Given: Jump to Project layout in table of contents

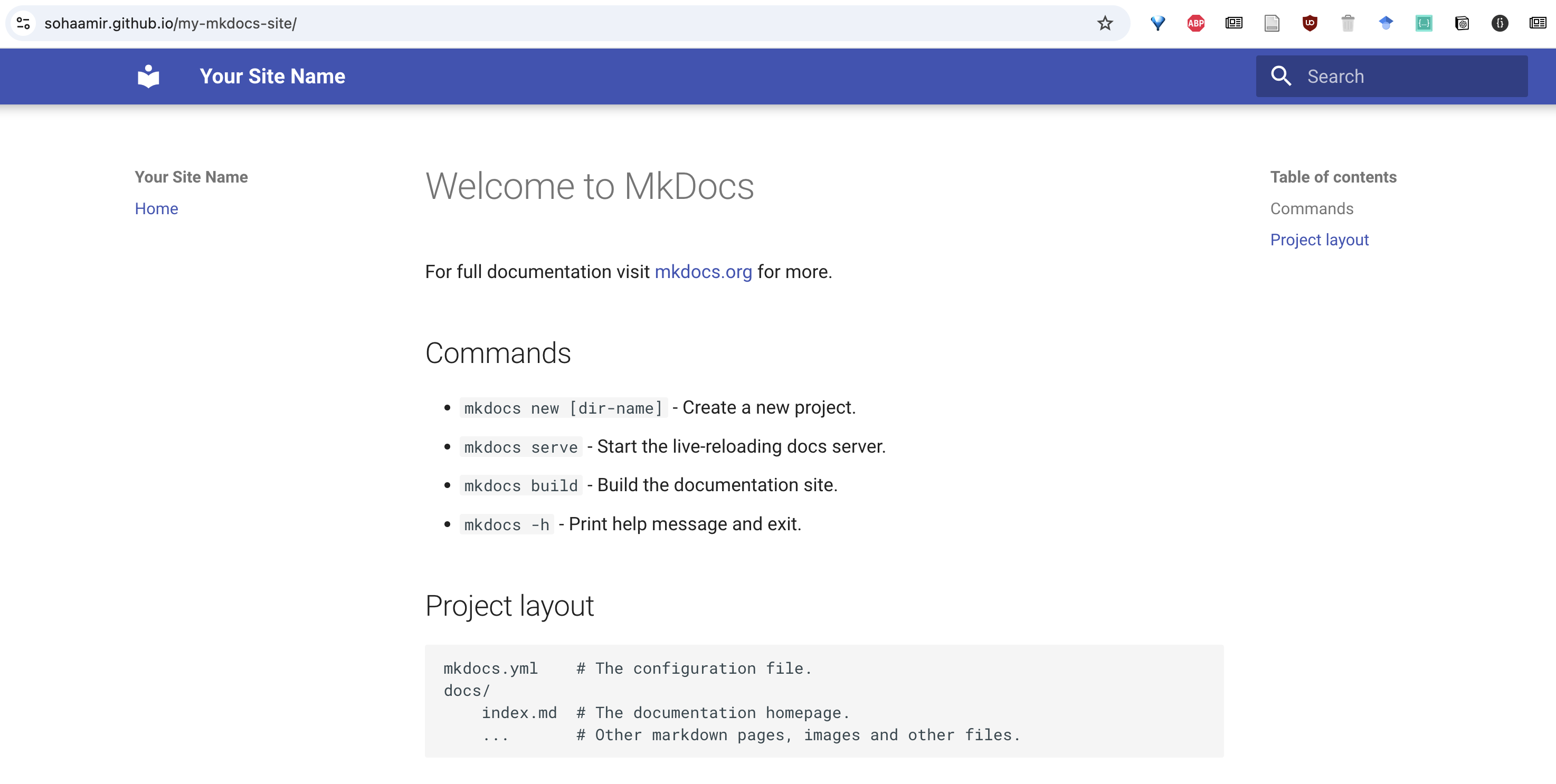Looking at the screenshot, I should tap(1319, 240).
